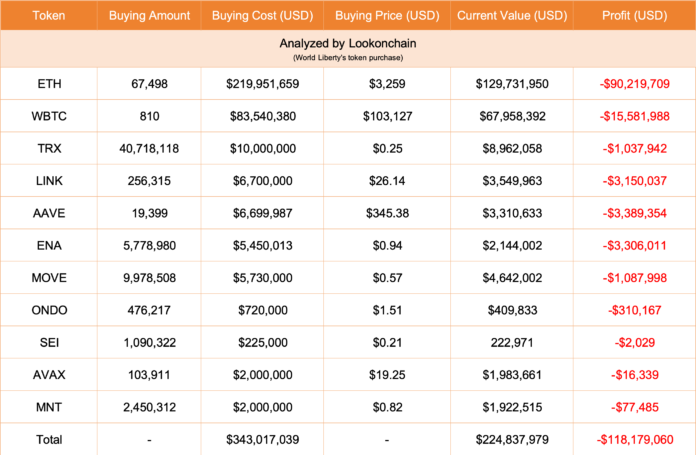Screen dimensions: 696x455
Task: Click the Buying Cost (USD) header
Action: click(262, 16)
